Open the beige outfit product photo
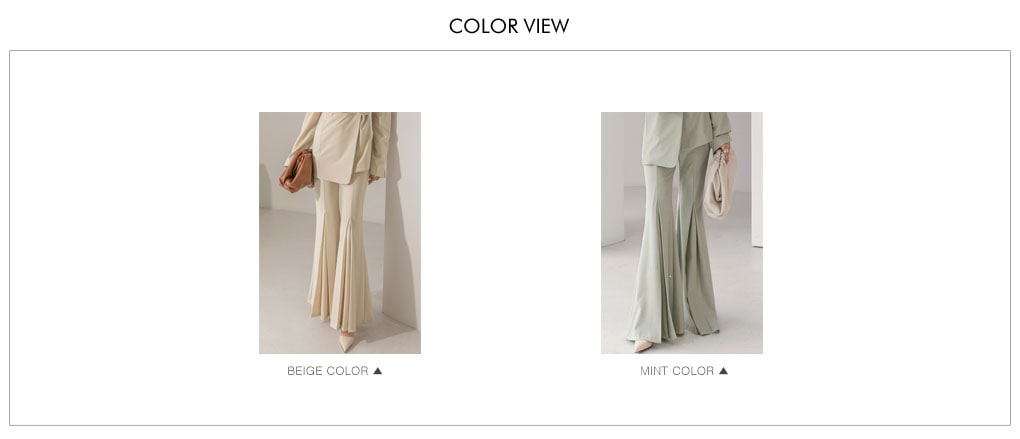Viewport: 1020px width, 439px height. click(340, 233)
